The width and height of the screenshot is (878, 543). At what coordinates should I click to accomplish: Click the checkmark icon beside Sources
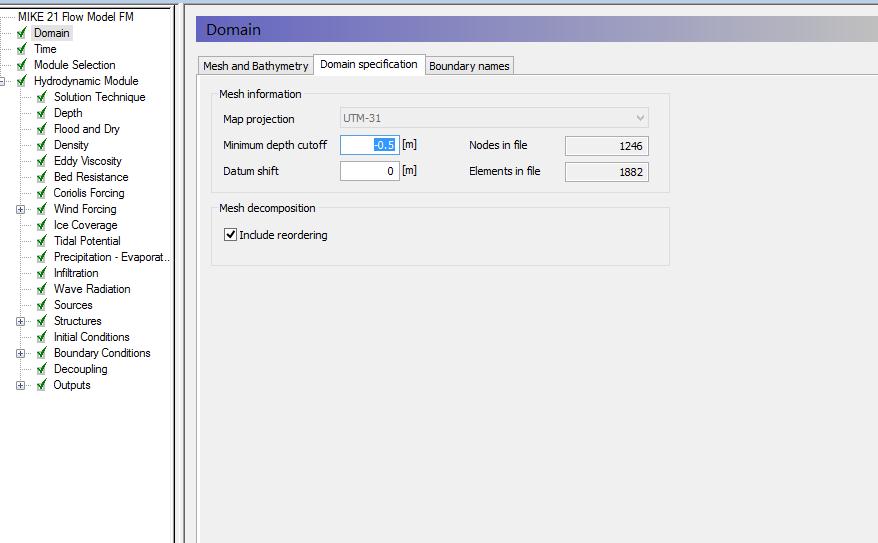(x=42, y=305)
